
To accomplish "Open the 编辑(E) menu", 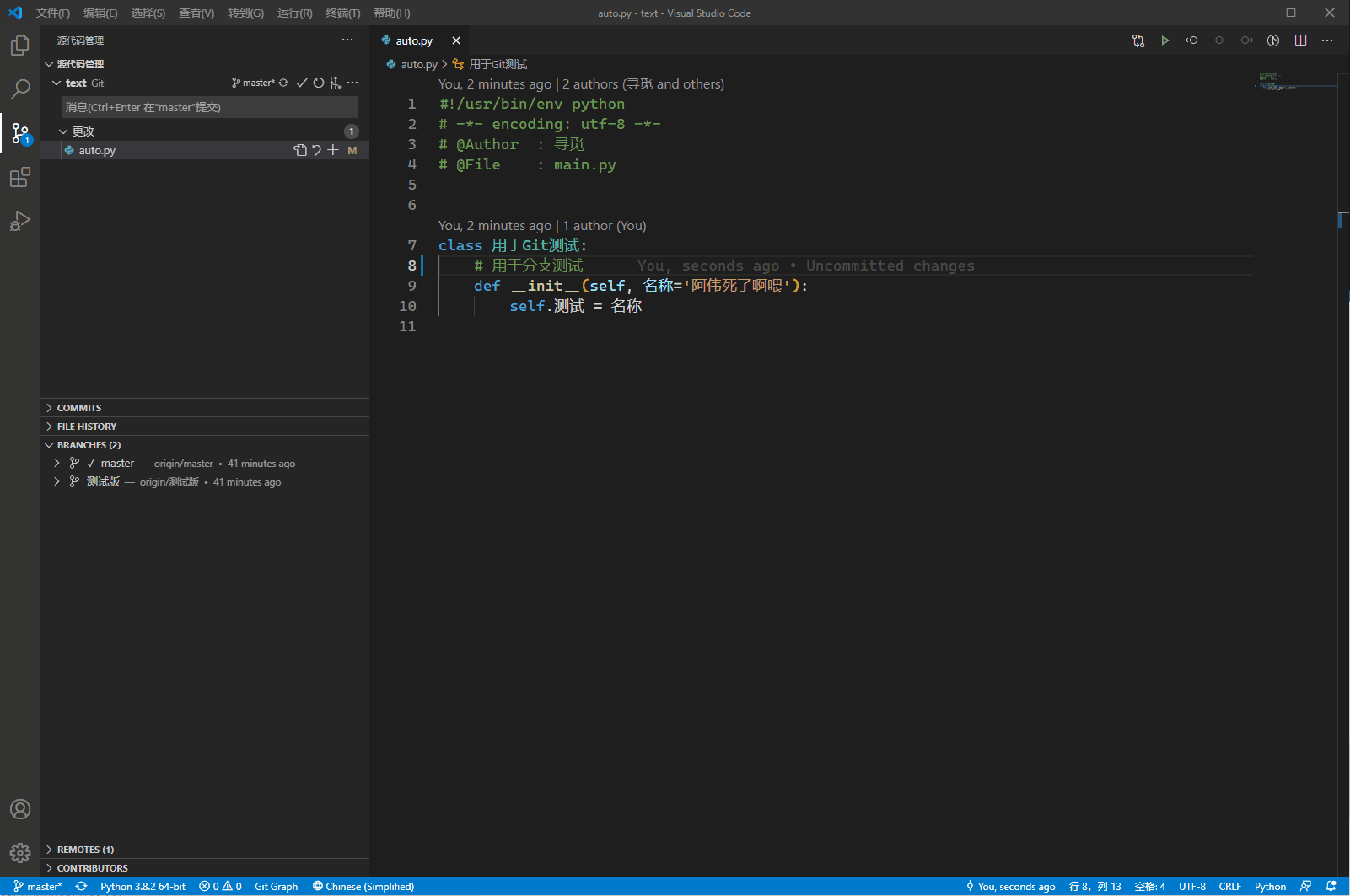I will 100,13.
